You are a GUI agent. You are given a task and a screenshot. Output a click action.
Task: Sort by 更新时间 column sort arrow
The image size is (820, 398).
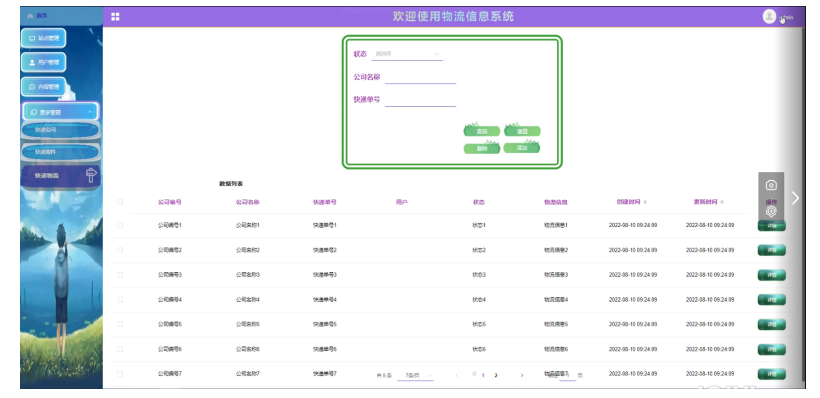tap(722, 202)
